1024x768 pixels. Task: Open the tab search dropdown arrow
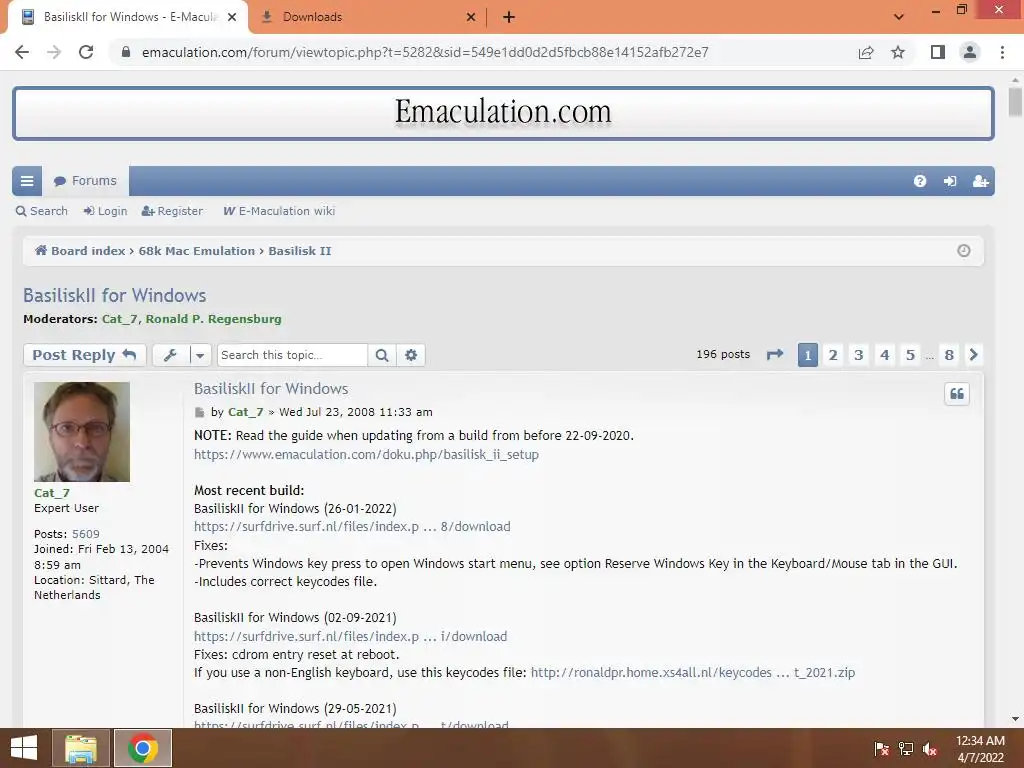pyautogui.click(x=899, y=17)
